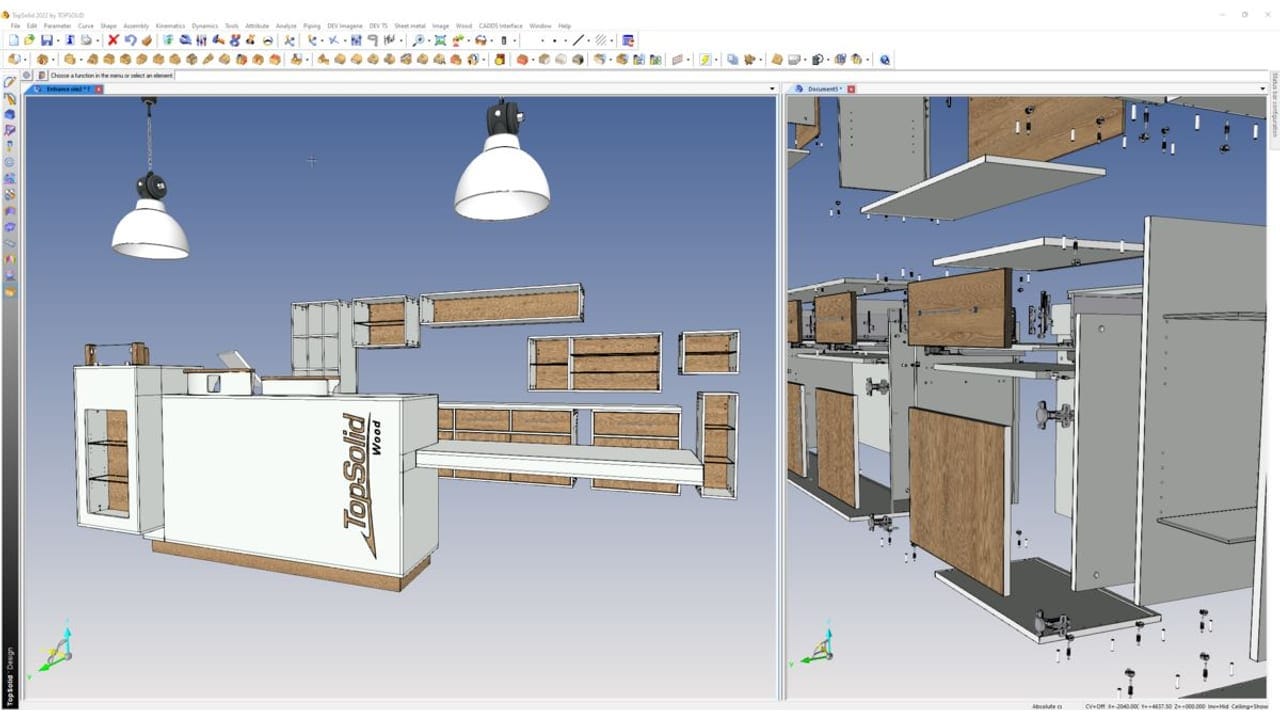1280x720 pixels.
Task: Click Inv=Hid in the status bar
Action: pyautogui.click(x=1218, y=706)
